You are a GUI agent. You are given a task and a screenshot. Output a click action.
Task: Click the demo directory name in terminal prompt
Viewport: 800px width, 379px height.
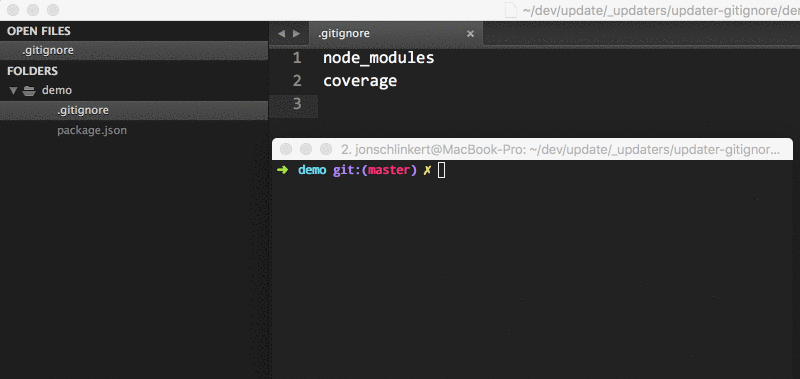click(312, 170)
